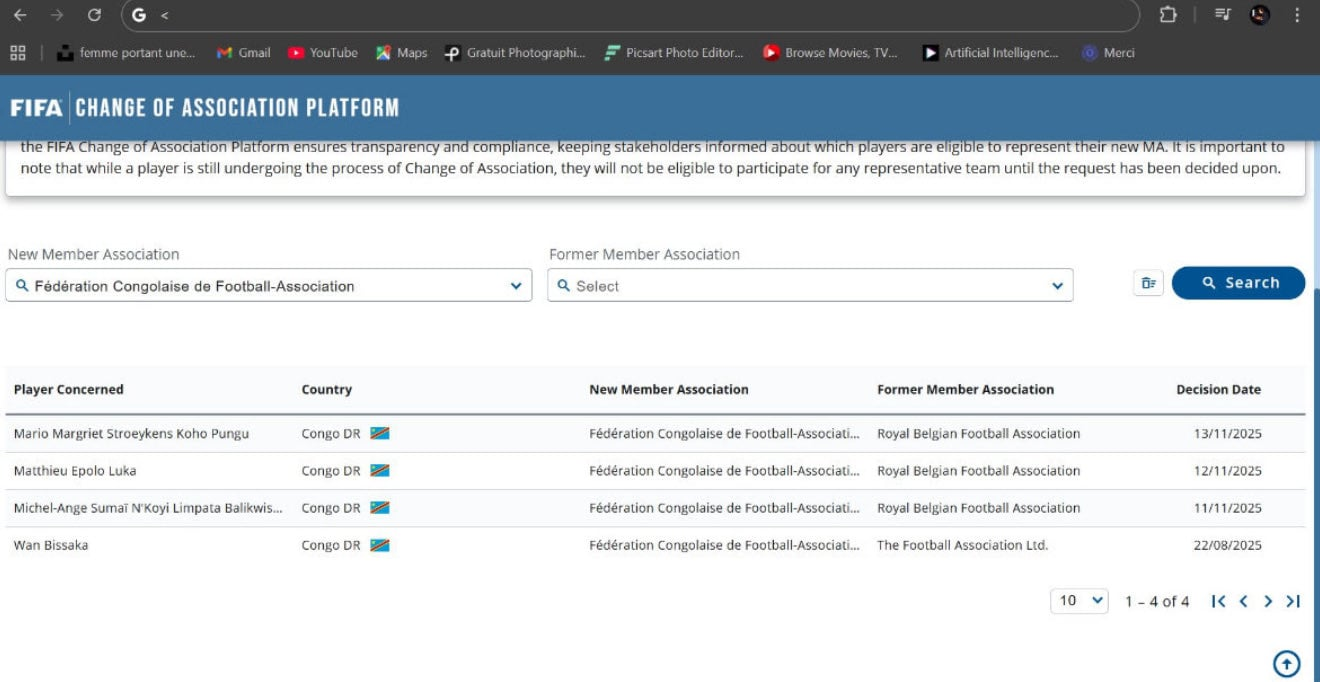The width and height of the screenshot is (1320, 682).
Task: Open the Gmail bookmark
Action: coord(243,53)
